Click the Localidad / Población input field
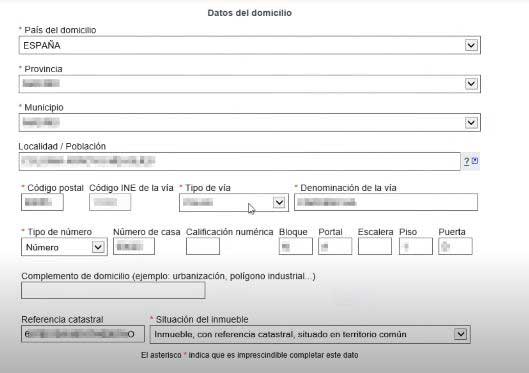 point(240,161)
